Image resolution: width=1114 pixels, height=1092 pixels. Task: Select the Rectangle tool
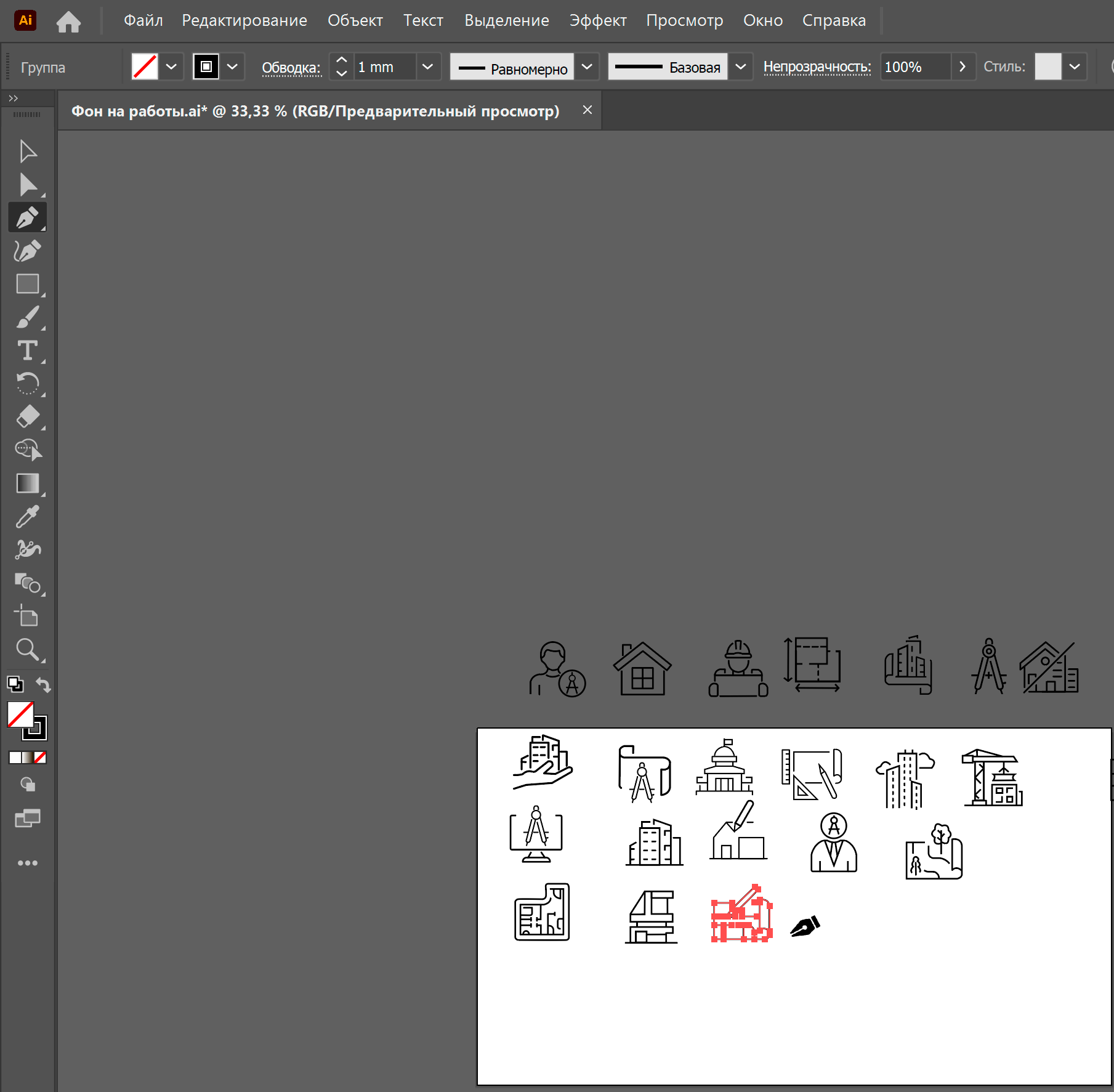[28, 284]
